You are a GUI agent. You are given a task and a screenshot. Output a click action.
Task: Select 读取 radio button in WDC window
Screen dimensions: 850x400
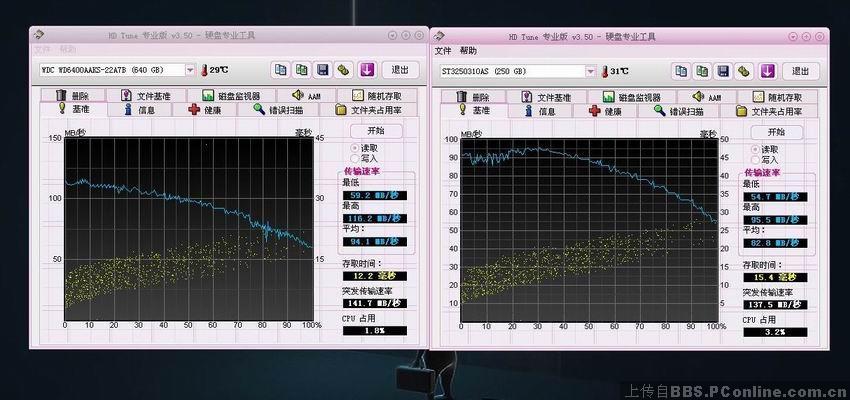coord(355,147)
